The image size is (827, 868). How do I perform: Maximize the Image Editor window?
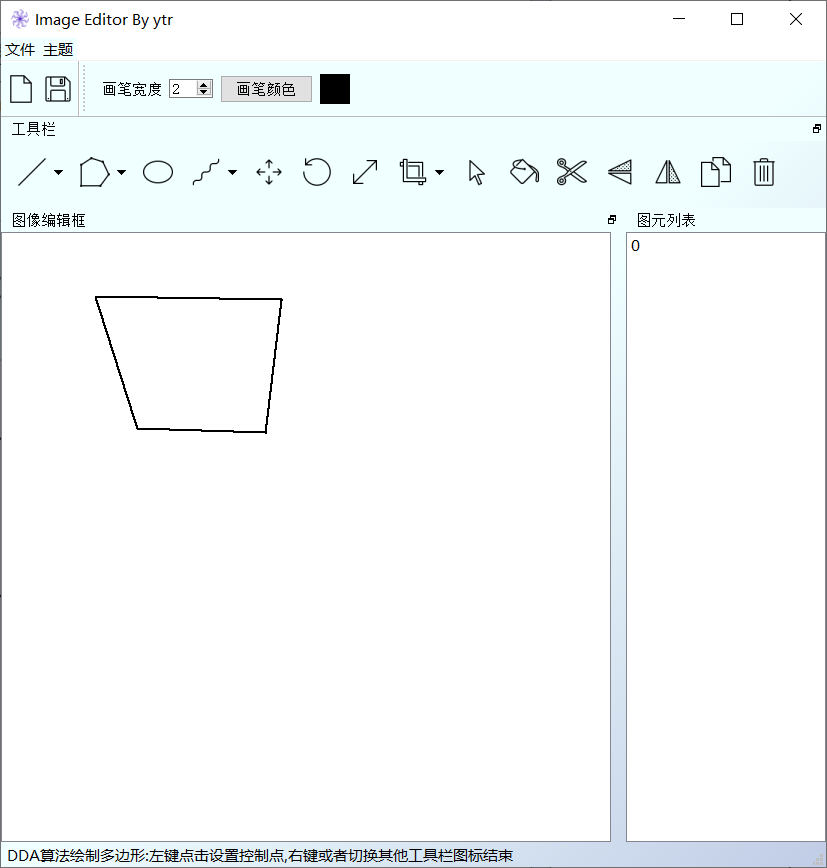tap(737, 19)
